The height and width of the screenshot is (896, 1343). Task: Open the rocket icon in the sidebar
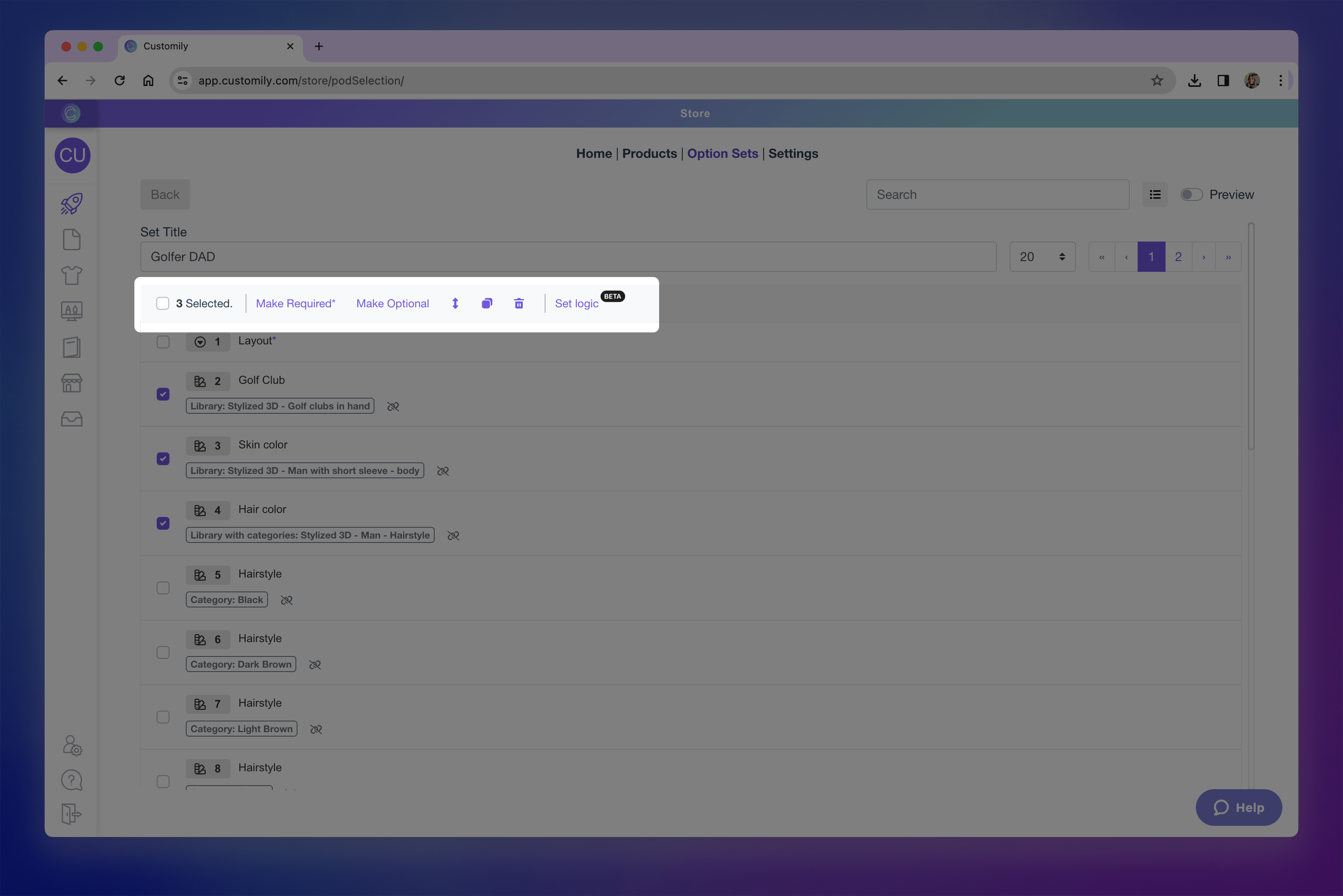(x=71, y=204)
